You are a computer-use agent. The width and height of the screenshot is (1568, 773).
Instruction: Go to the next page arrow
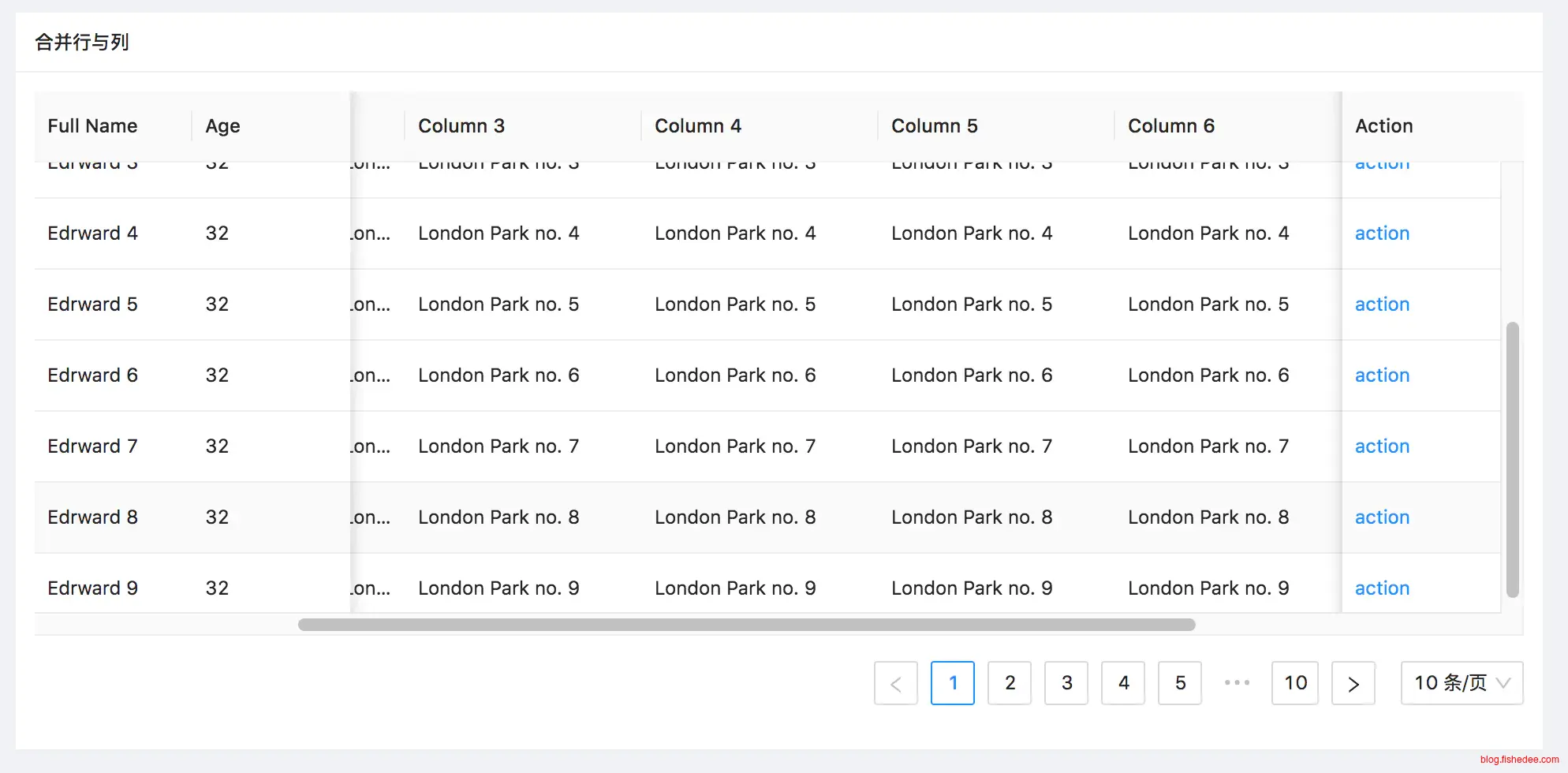[1353, 683]
